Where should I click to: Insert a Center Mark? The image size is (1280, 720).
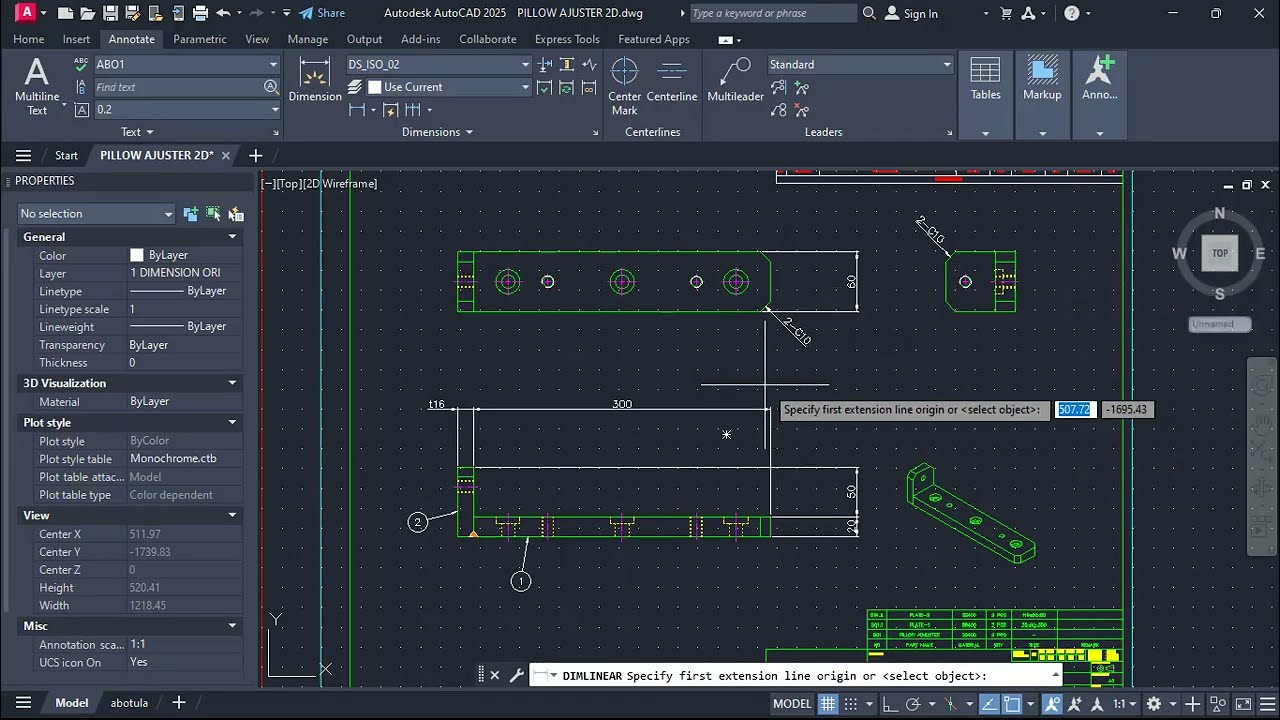[x=624, y=86]
